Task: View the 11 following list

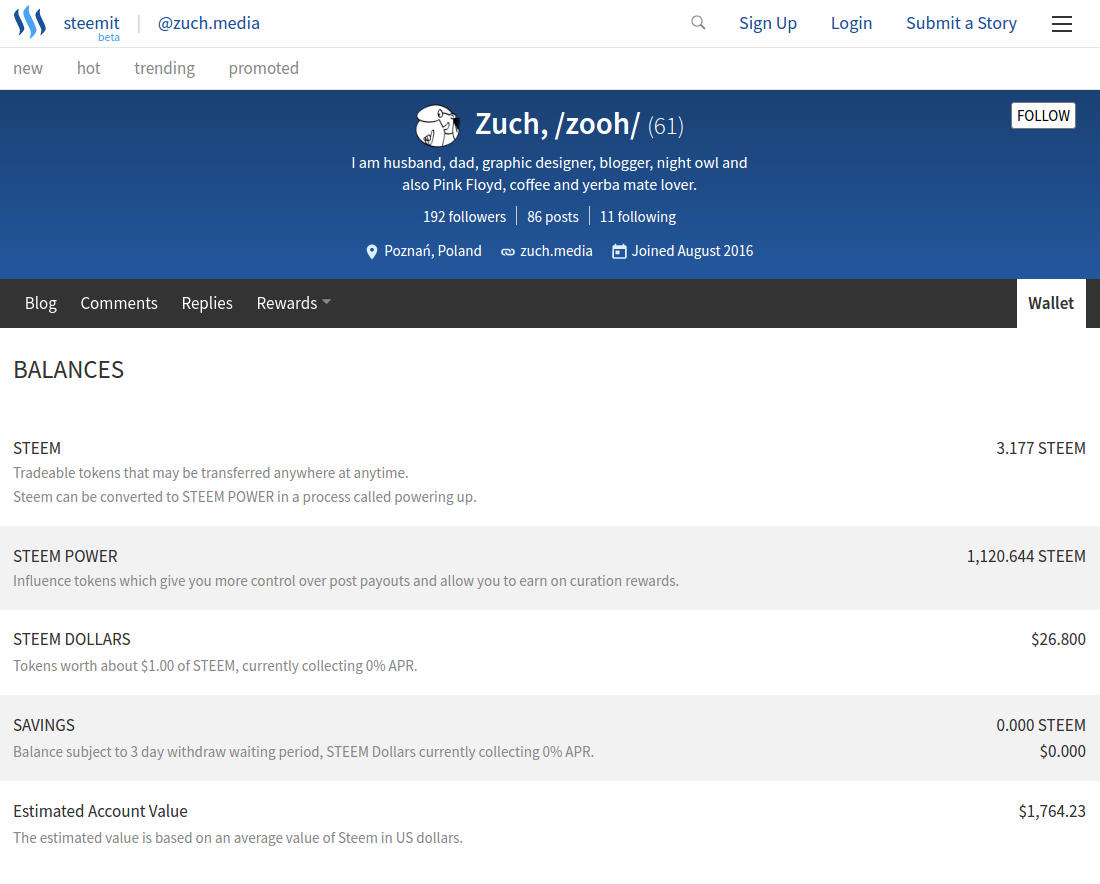Action: point(638,217)
